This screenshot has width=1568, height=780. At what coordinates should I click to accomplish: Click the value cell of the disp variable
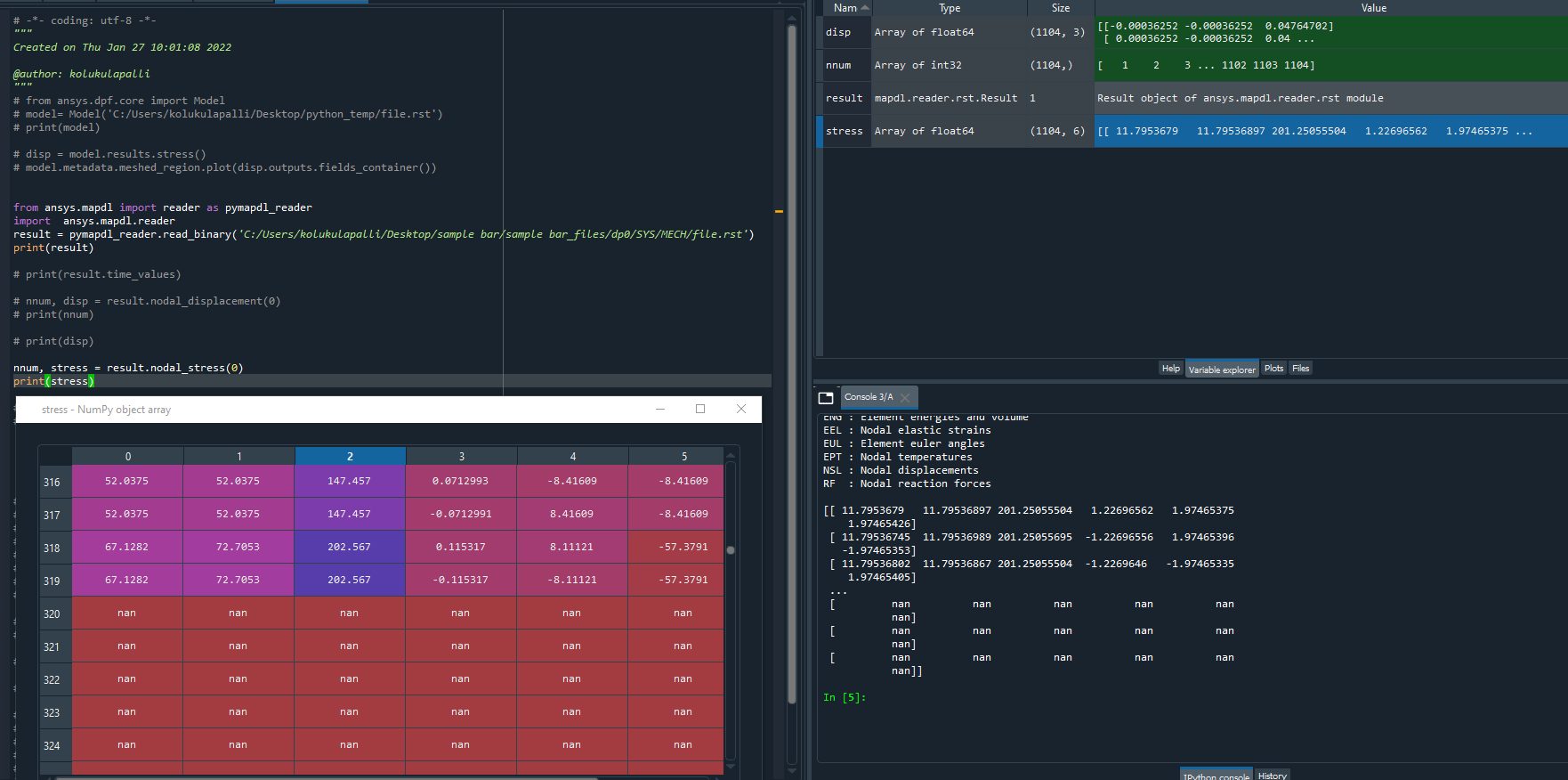(1330, 32)
